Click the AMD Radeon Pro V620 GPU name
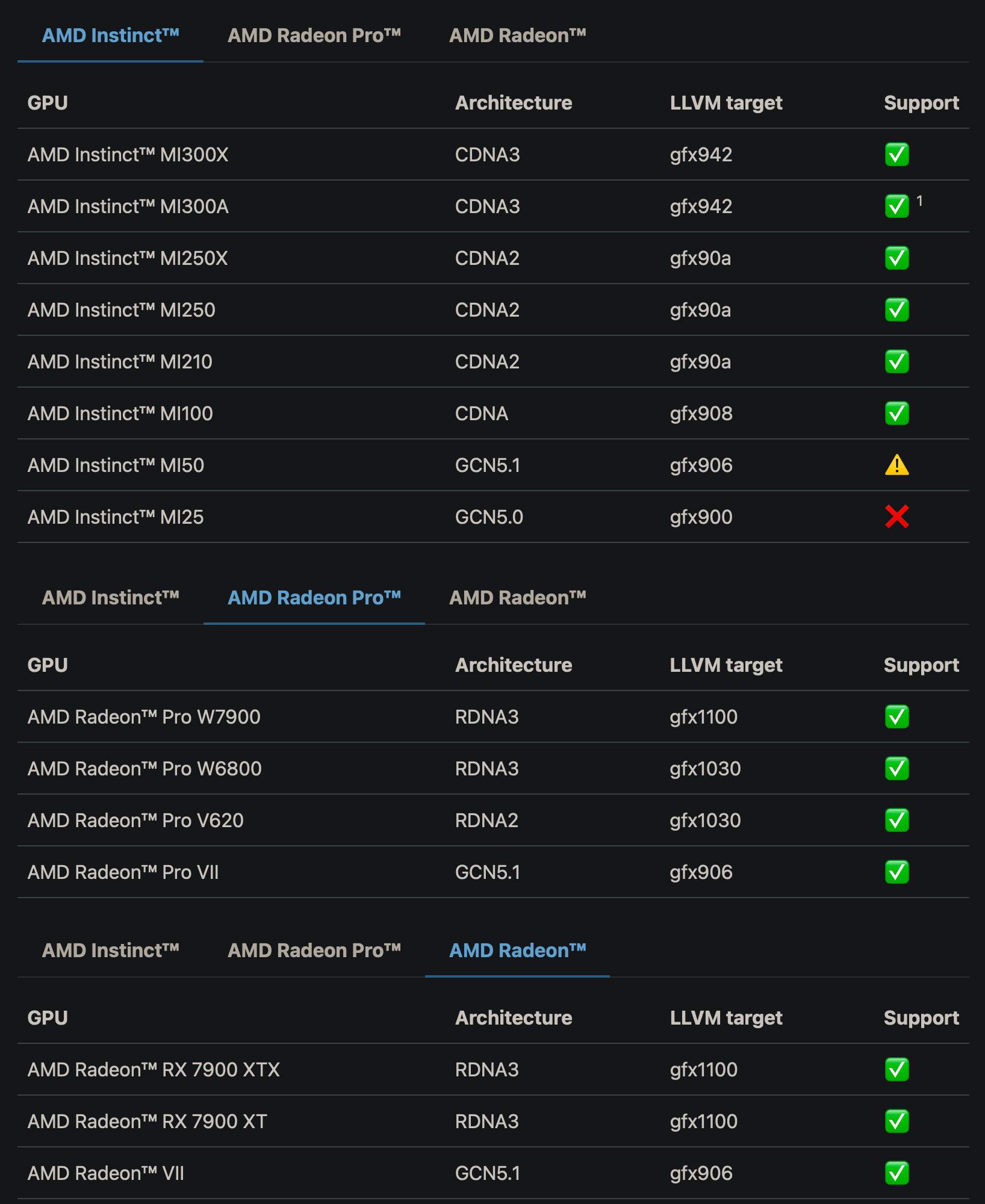The image size is (985, 1204). point(135,821)
